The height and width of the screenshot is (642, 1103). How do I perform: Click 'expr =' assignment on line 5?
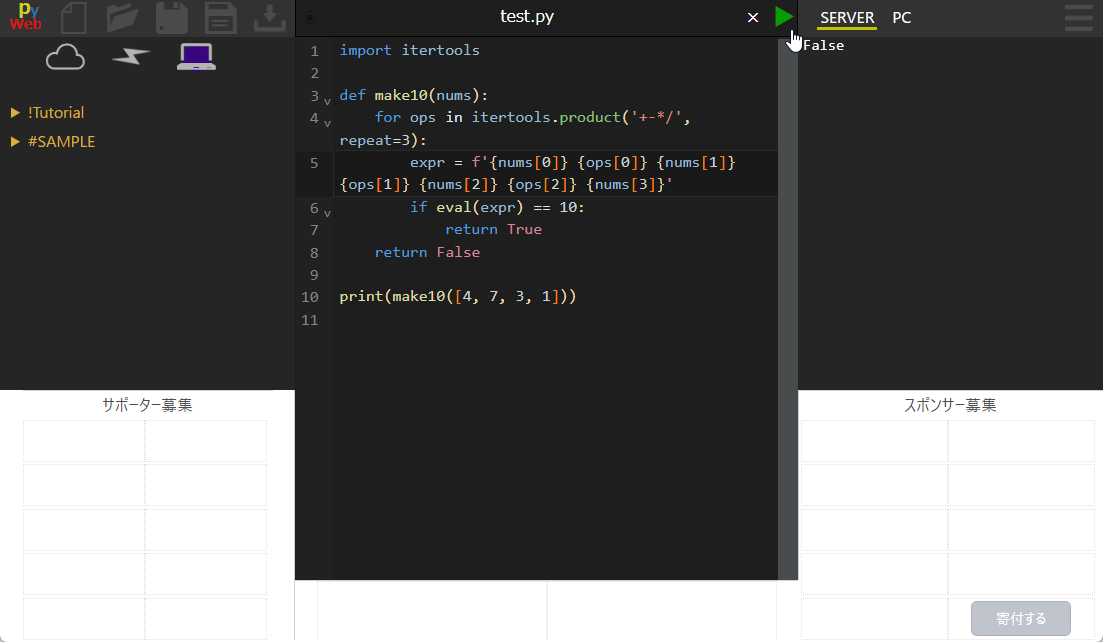coord(436,162)
